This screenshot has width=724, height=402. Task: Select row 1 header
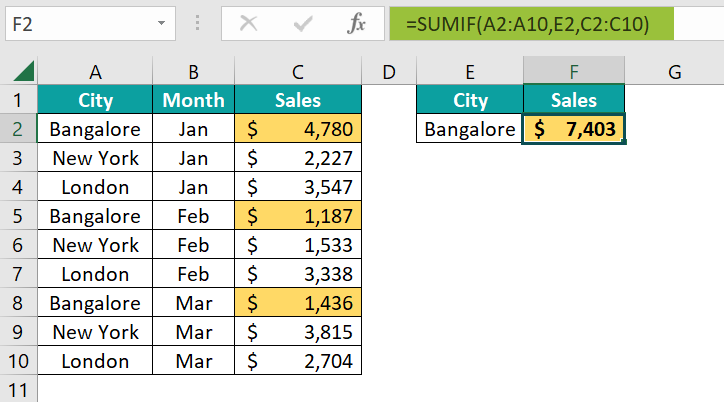18,100
